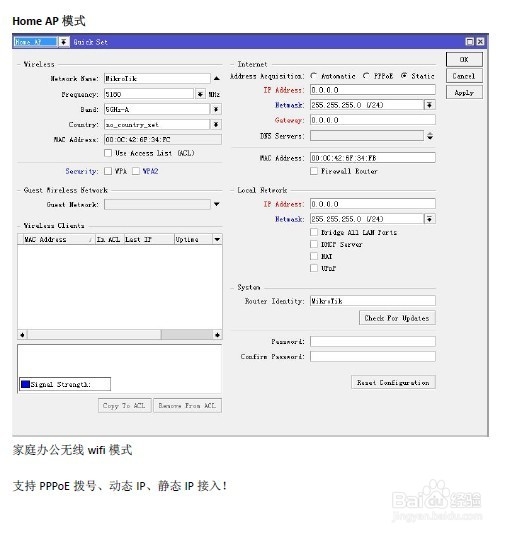The image size is (512, 534).
Task: Expand Guest Network field arrow
Action: pos(217,204)
